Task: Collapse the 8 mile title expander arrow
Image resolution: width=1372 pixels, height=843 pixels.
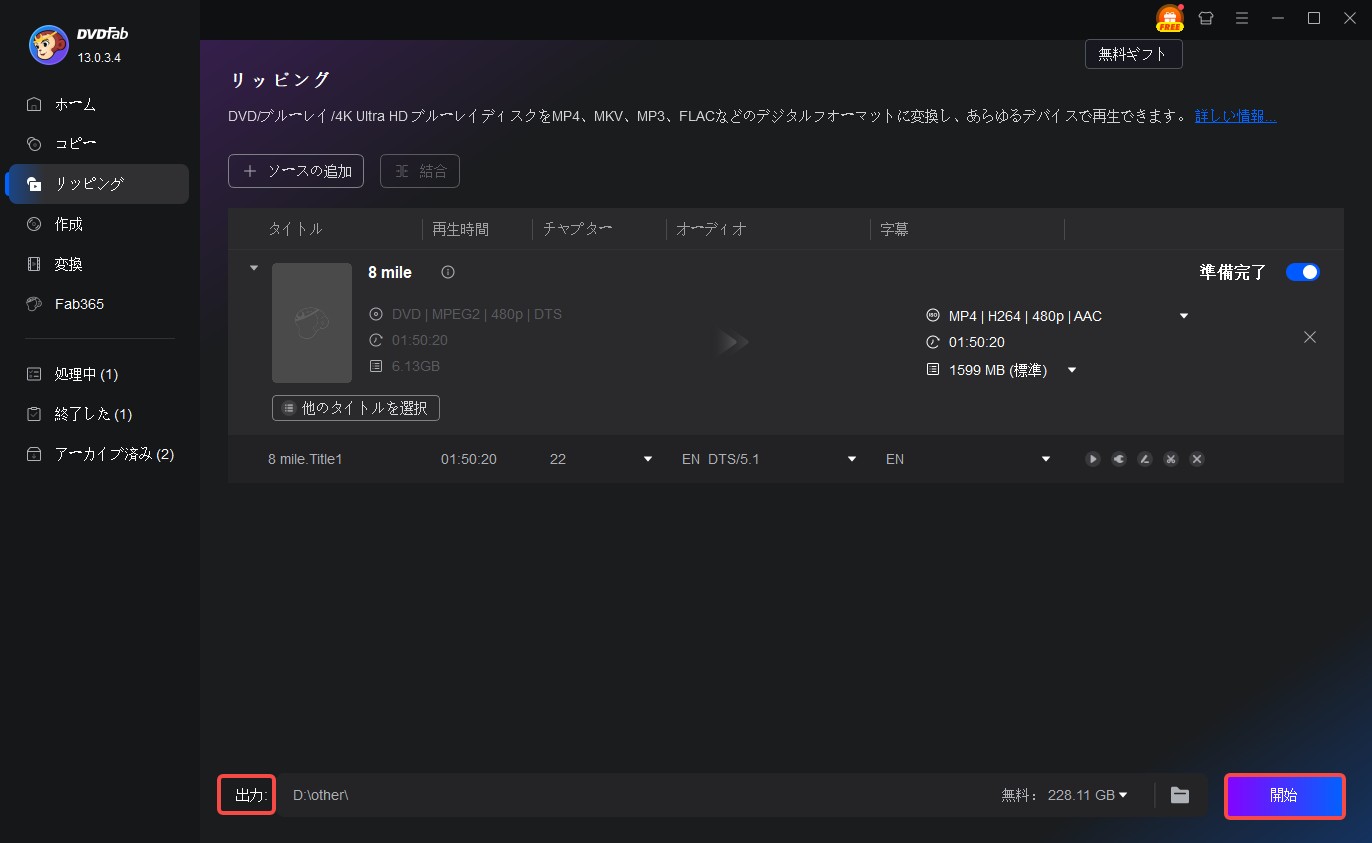Action: pyautogui.click(x=253, y=268)
